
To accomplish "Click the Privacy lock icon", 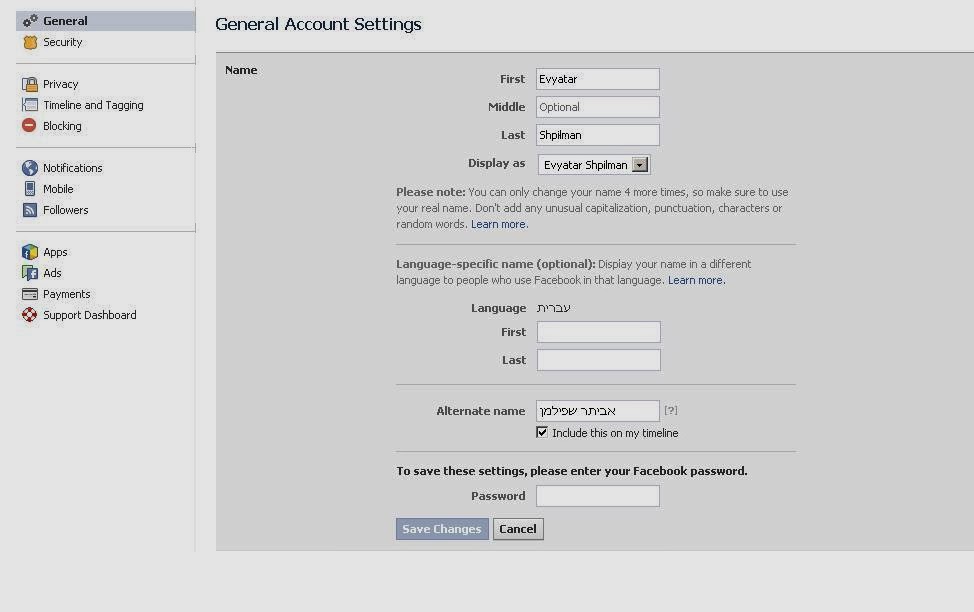I will (x=30, y=84).
